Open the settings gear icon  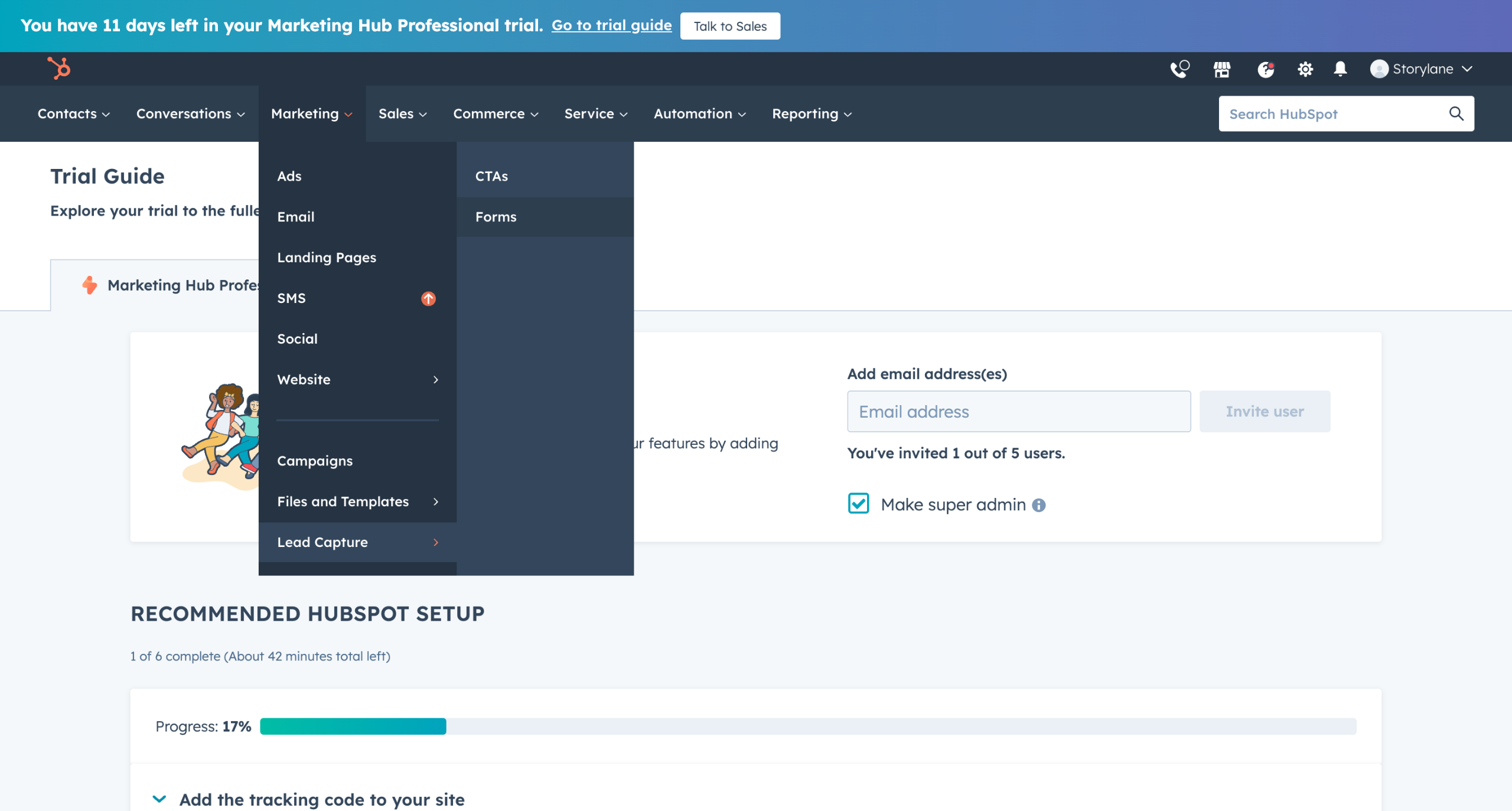1305,69
